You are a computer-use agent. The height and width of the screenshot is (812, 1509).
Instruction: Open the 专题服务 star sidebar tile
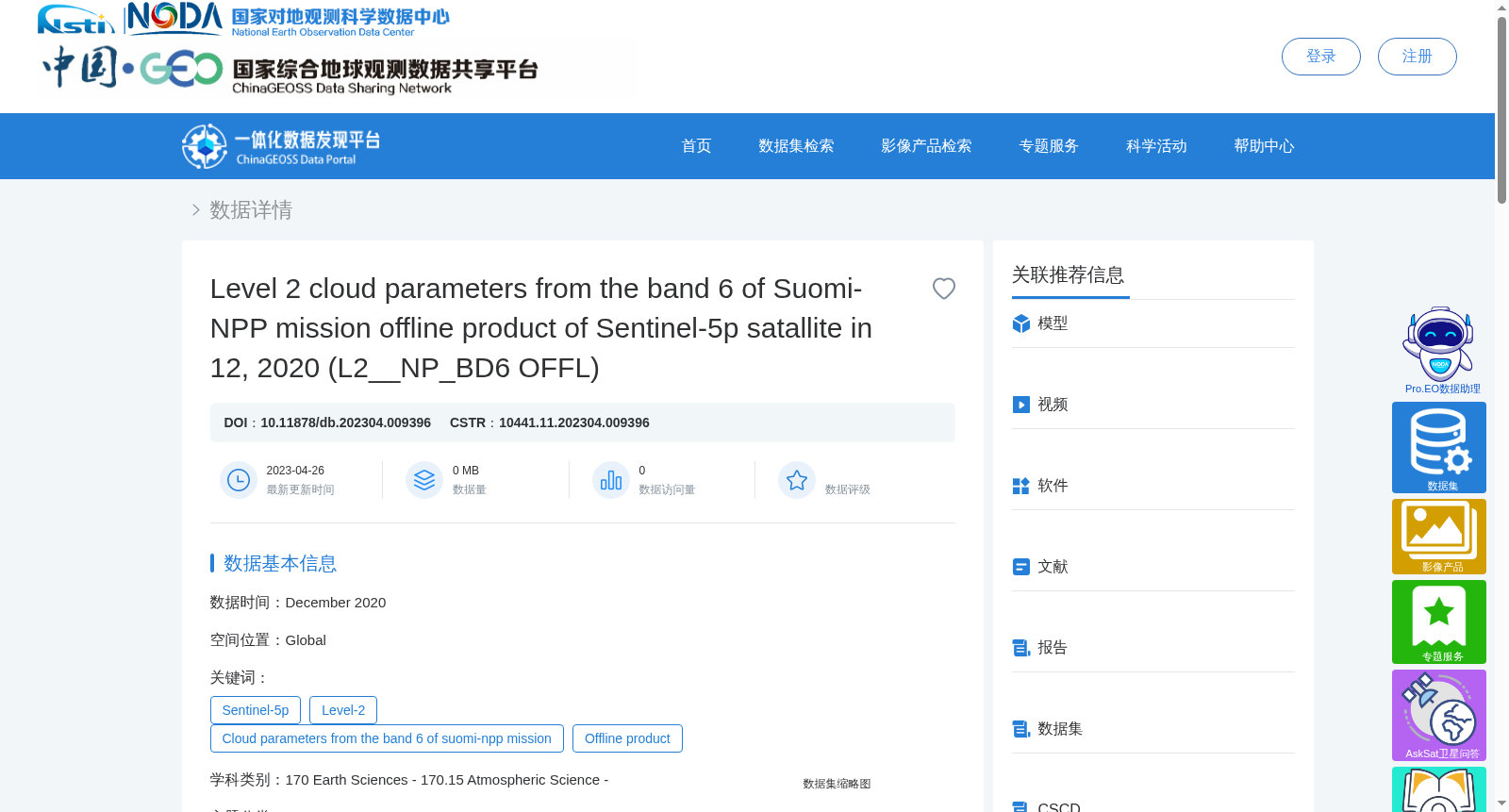point(1439,621)
